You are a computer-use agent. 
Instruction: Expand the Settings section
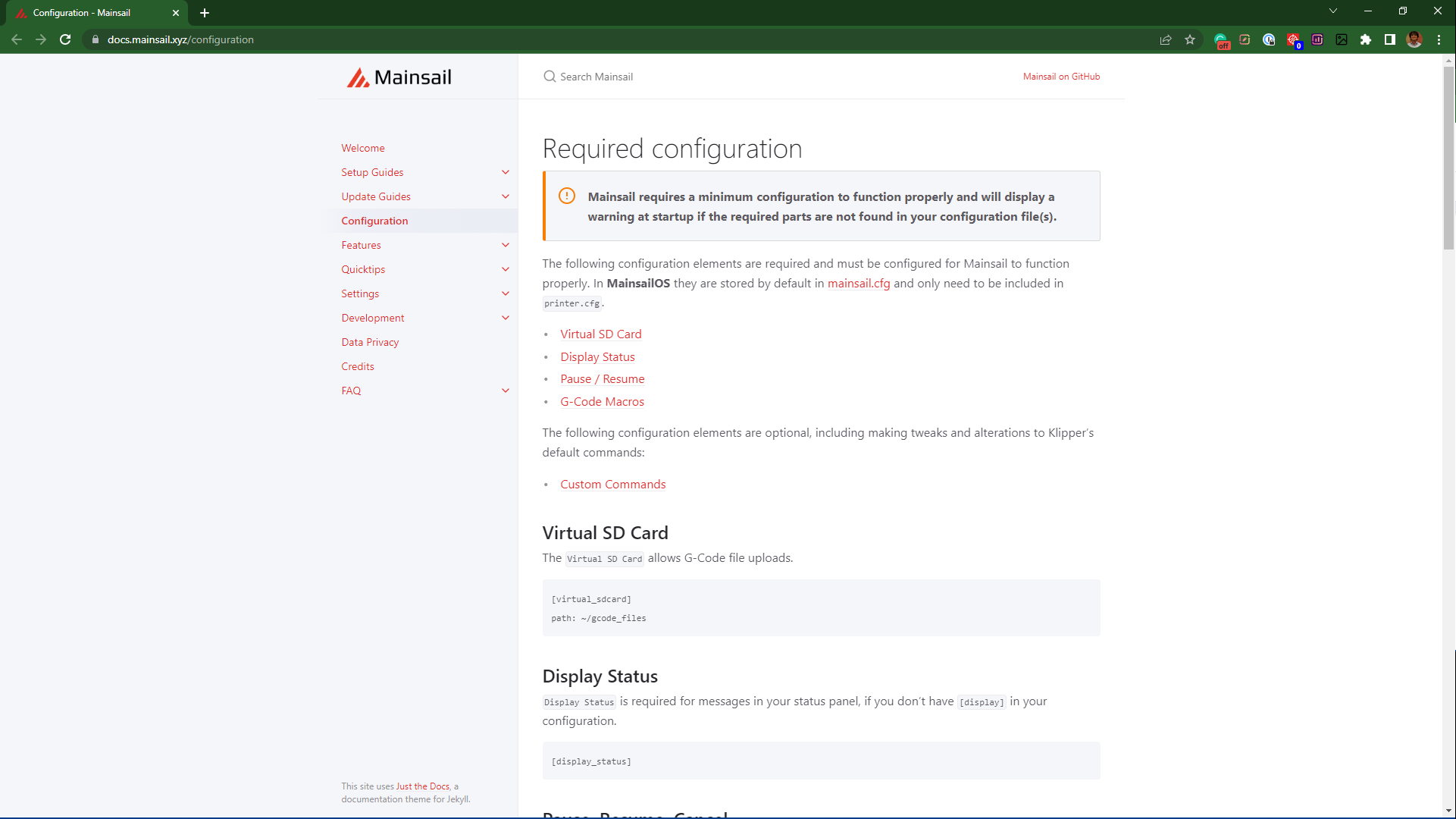tap(506, 293)
